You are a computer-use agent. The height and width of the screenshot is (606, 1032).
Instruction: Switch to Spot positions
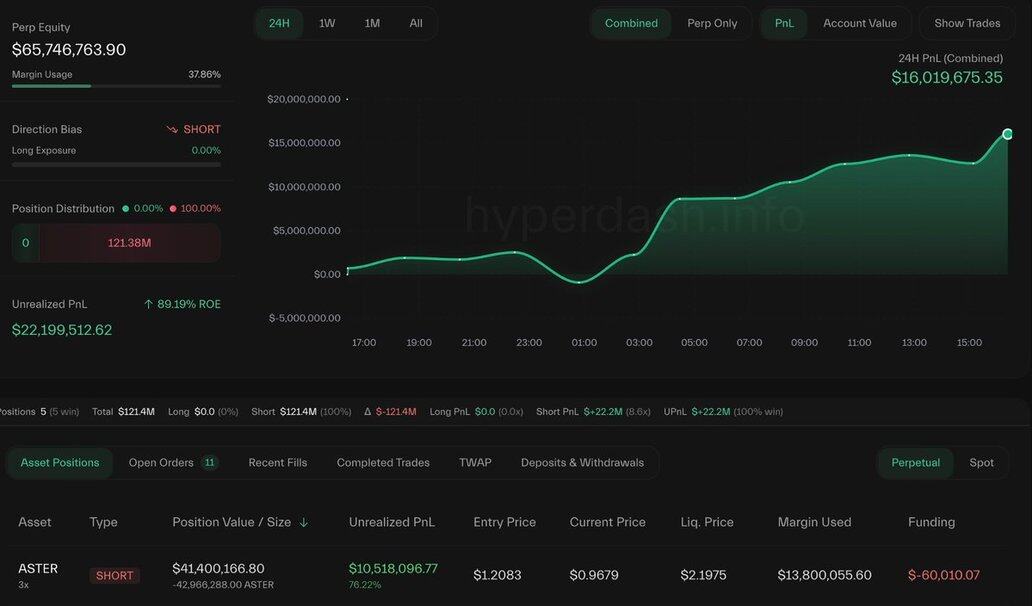pos(981,463)
